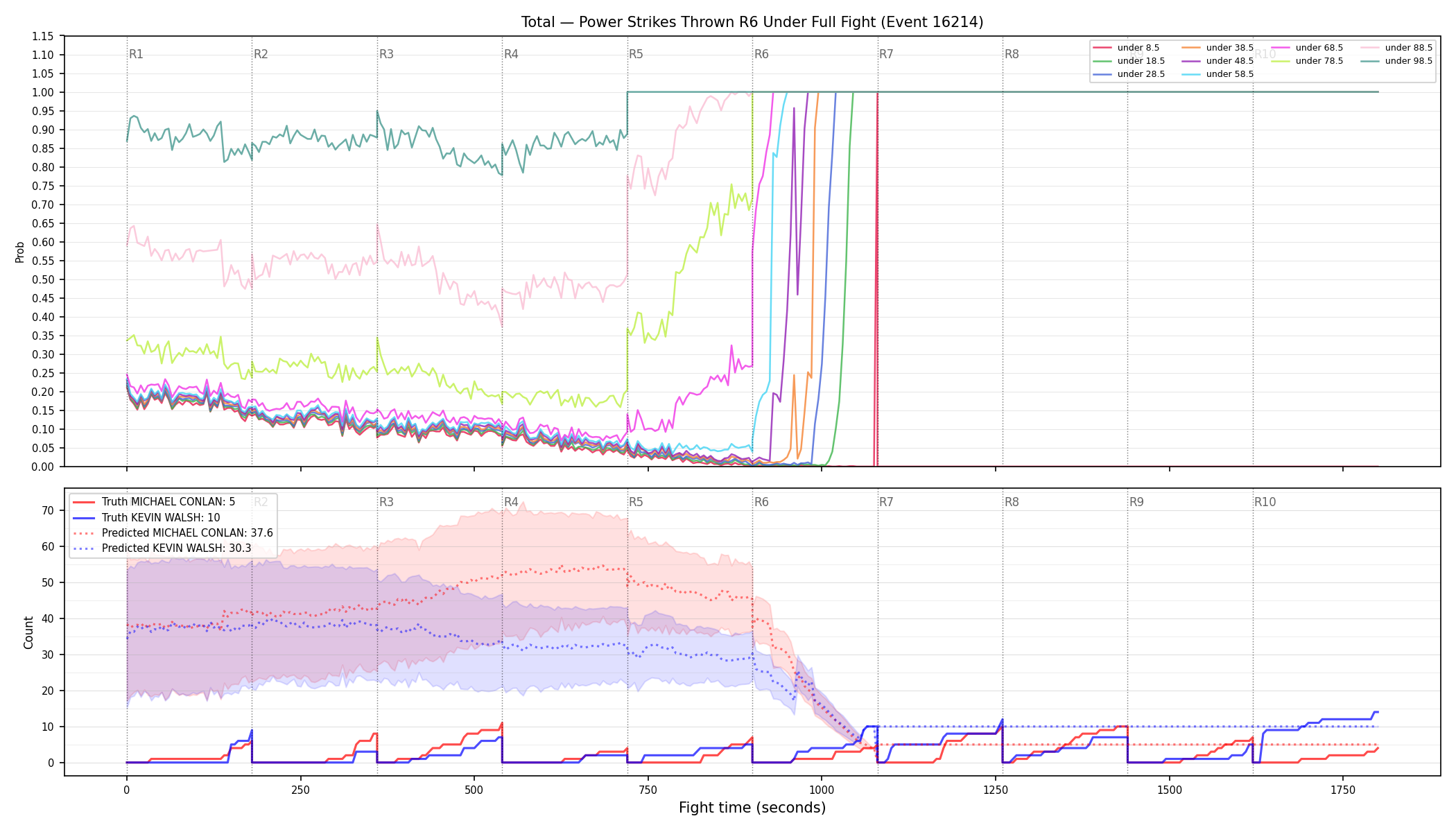Image resolution: width=1456 pixels, height=832 pixels.
Task: Select the 'under 58.5' legend label
Action: (1229, 74)
